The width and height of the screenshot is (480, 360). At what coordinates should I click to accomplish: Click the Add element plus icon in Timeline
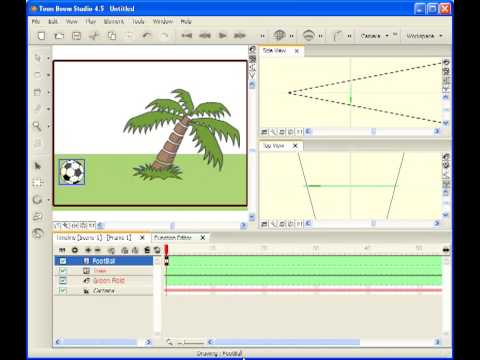[x=88, y=250]
